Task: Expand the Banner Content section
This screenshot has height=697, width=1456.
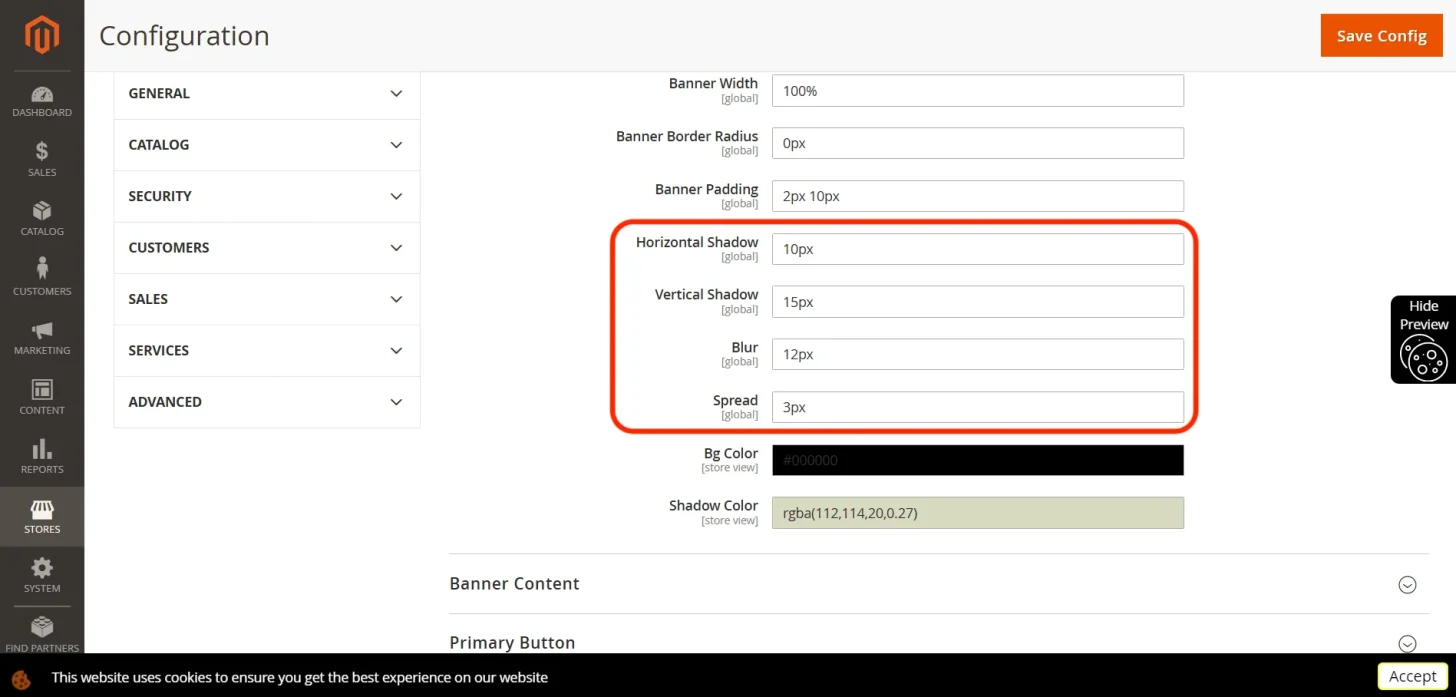Action: pos(939,584)
